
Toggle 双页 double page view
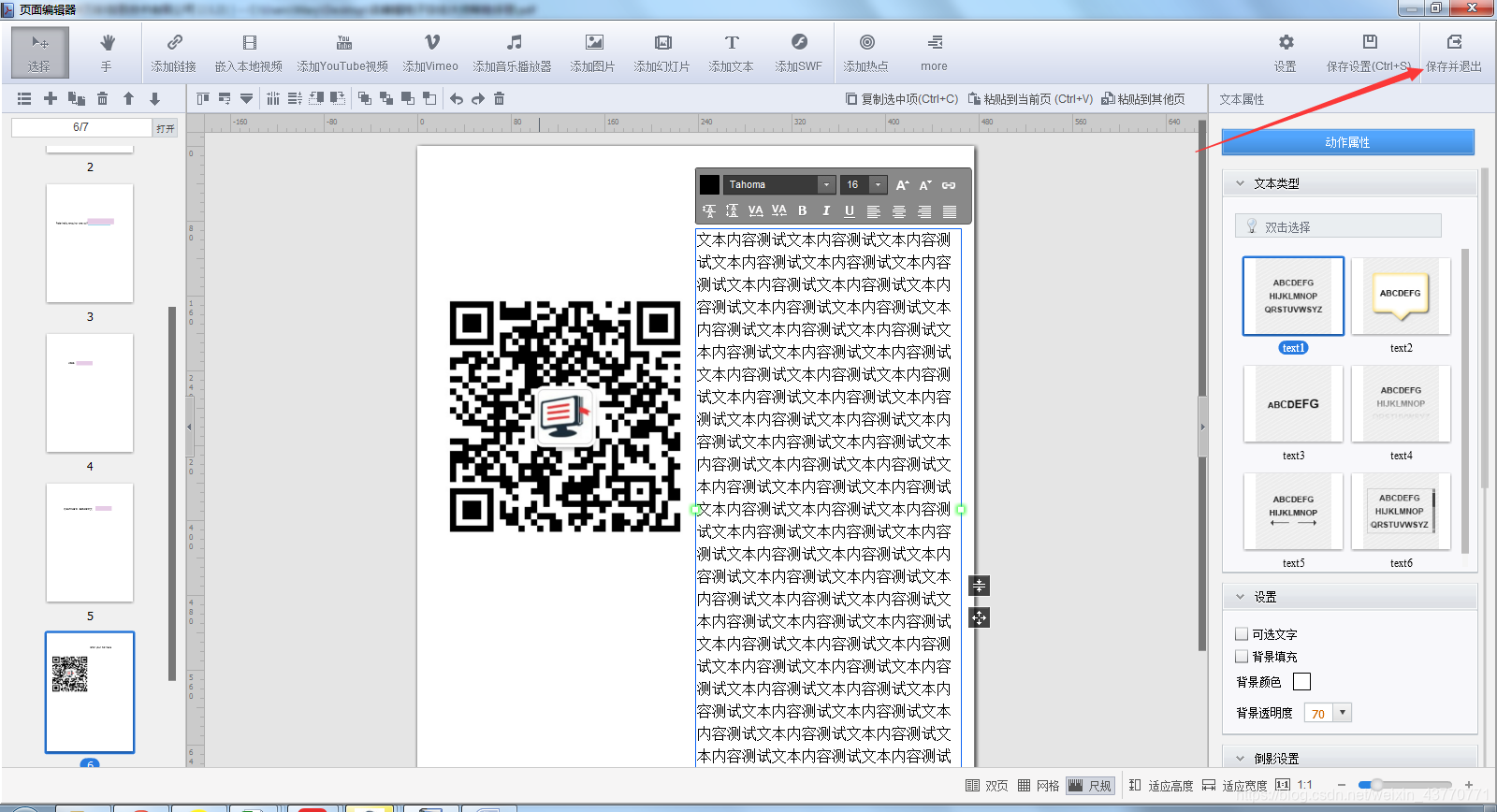pyautogui.click(x=987, y=786)
